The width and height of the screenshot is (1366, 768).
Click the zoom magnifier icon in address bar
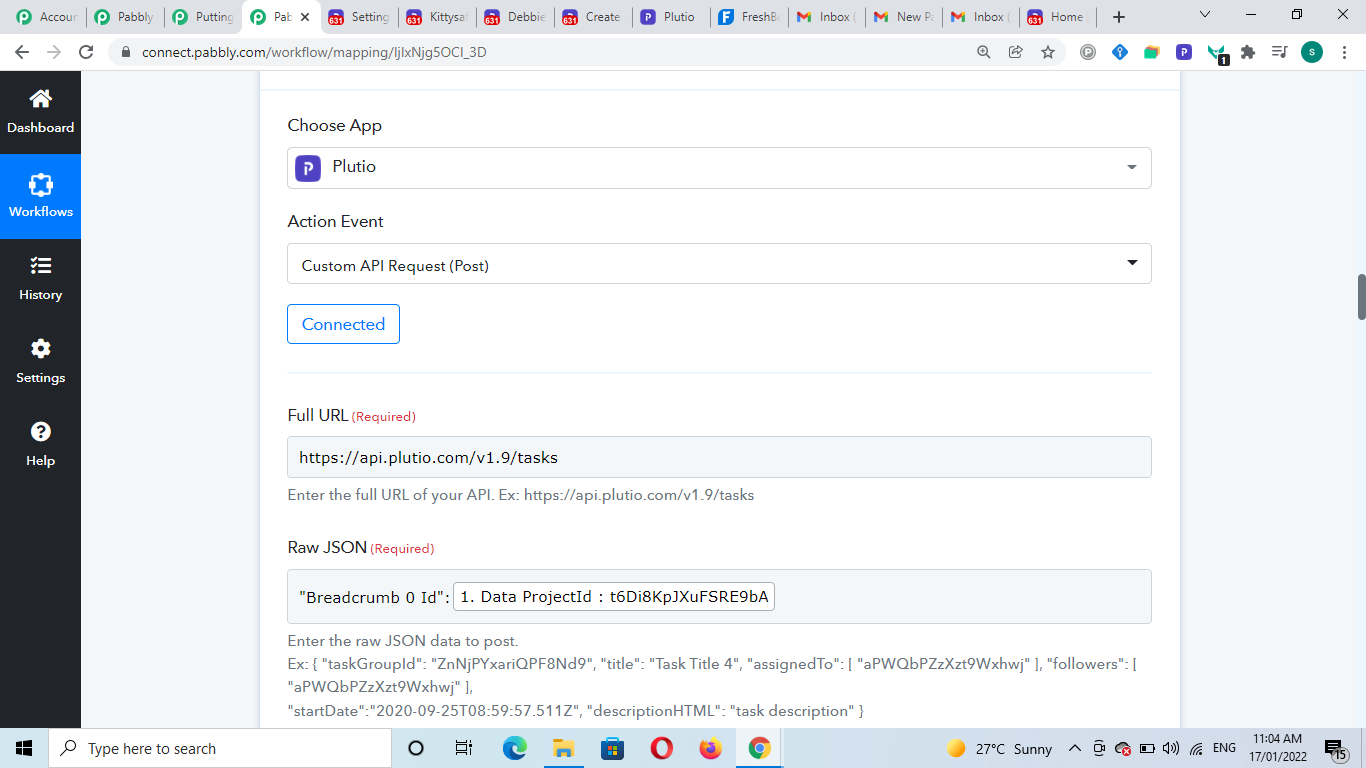[x=984, y=52]
